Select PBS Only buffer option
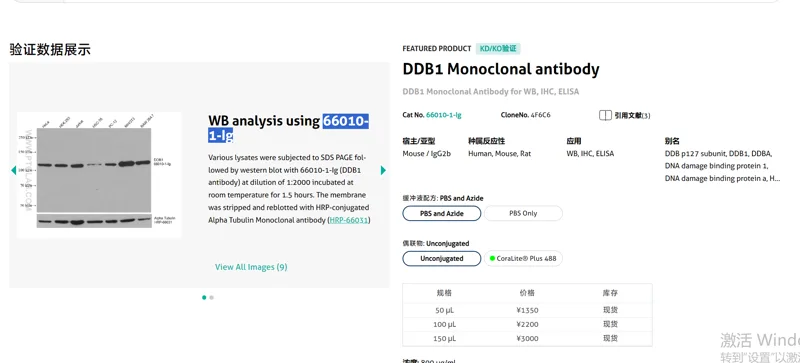Viewport: 800px width, 363px height. click(523, 213)
